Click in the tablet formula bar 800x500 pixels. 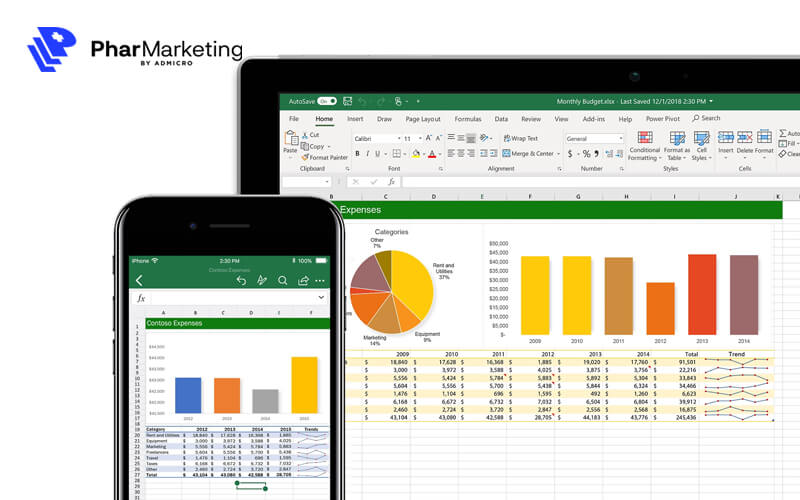[601, 182]
